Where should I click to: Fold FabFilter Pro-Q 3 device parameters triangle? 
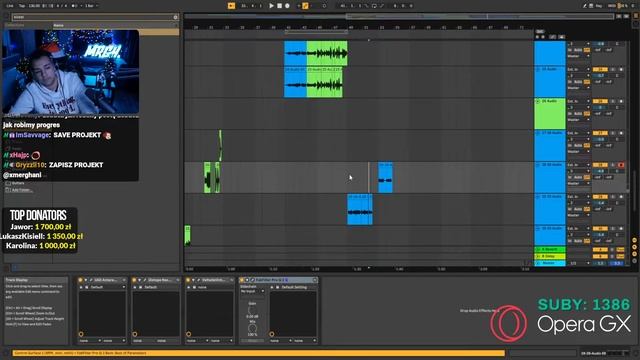point(247,280)
